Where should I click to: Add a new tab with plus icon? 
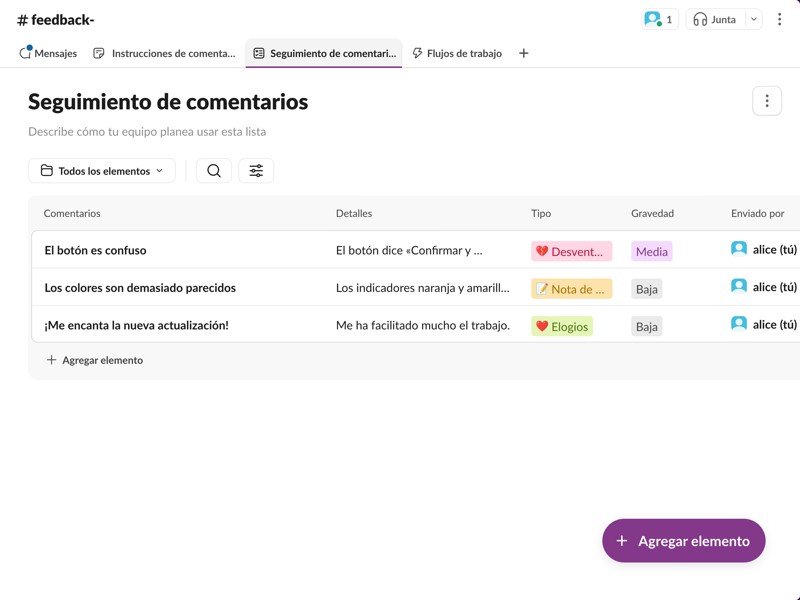523,53
